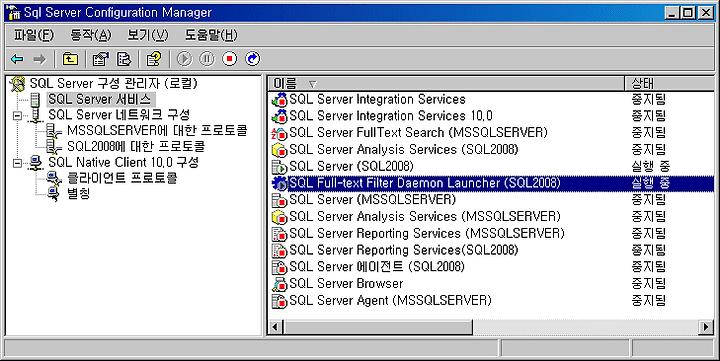
Task: Select 클라이언트 프로토콜 tree node
Action: click(122, 178)
